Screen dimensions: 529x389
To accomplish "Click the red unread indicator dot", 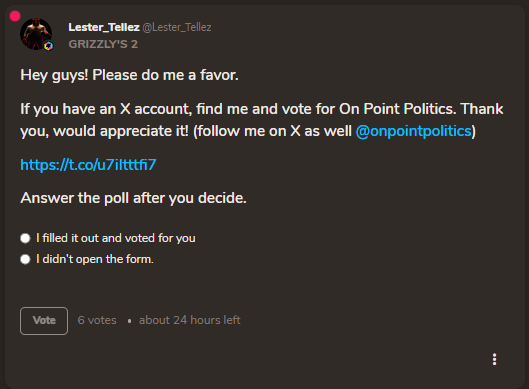I will [x=15, y=16].
